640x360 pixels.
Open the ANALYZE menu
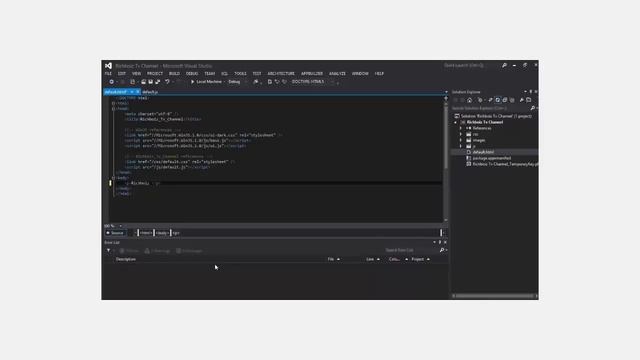337,73
